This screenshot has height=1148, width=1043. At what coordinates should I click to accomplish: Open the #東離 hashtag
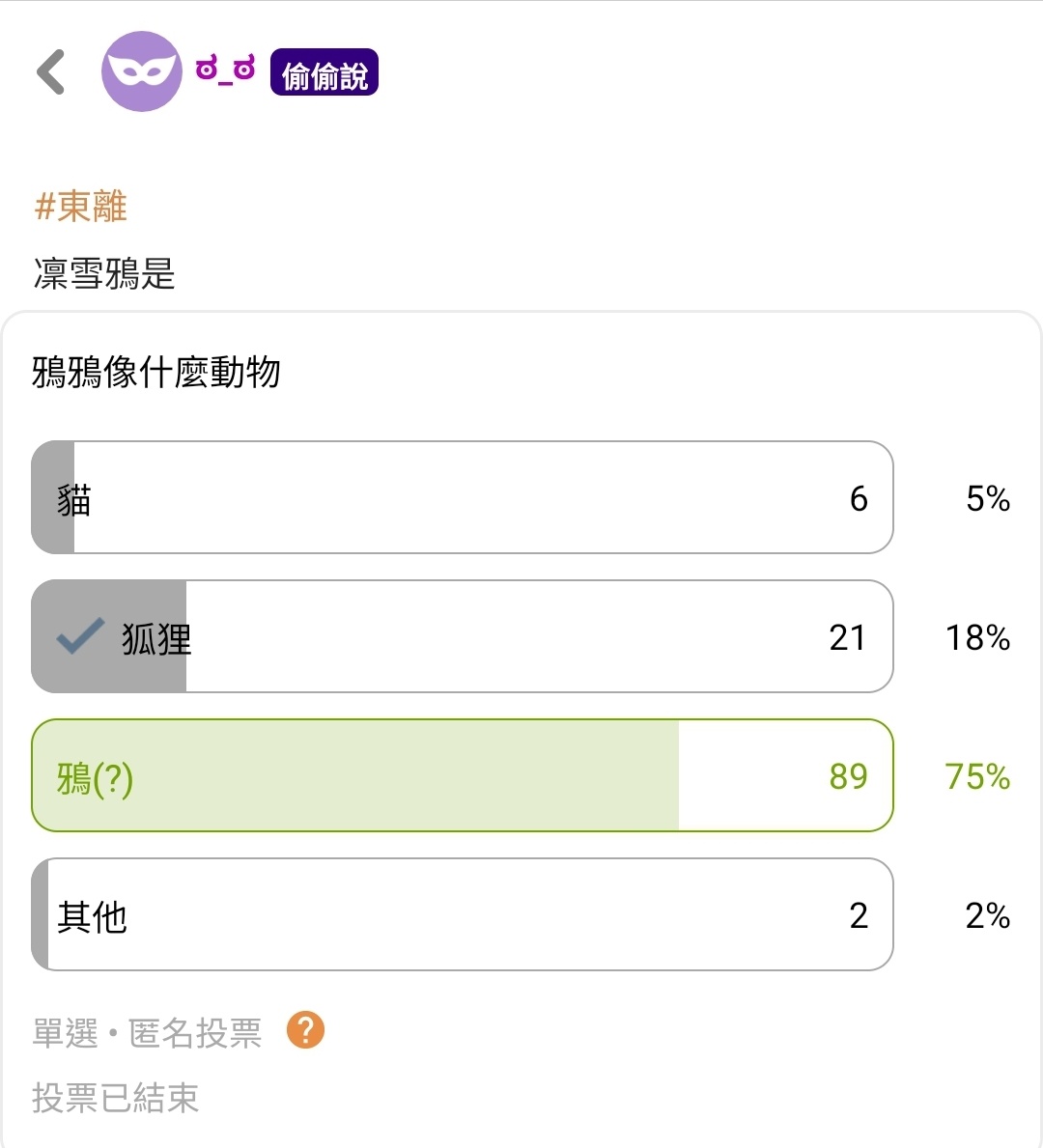click(x=81, y=206)
